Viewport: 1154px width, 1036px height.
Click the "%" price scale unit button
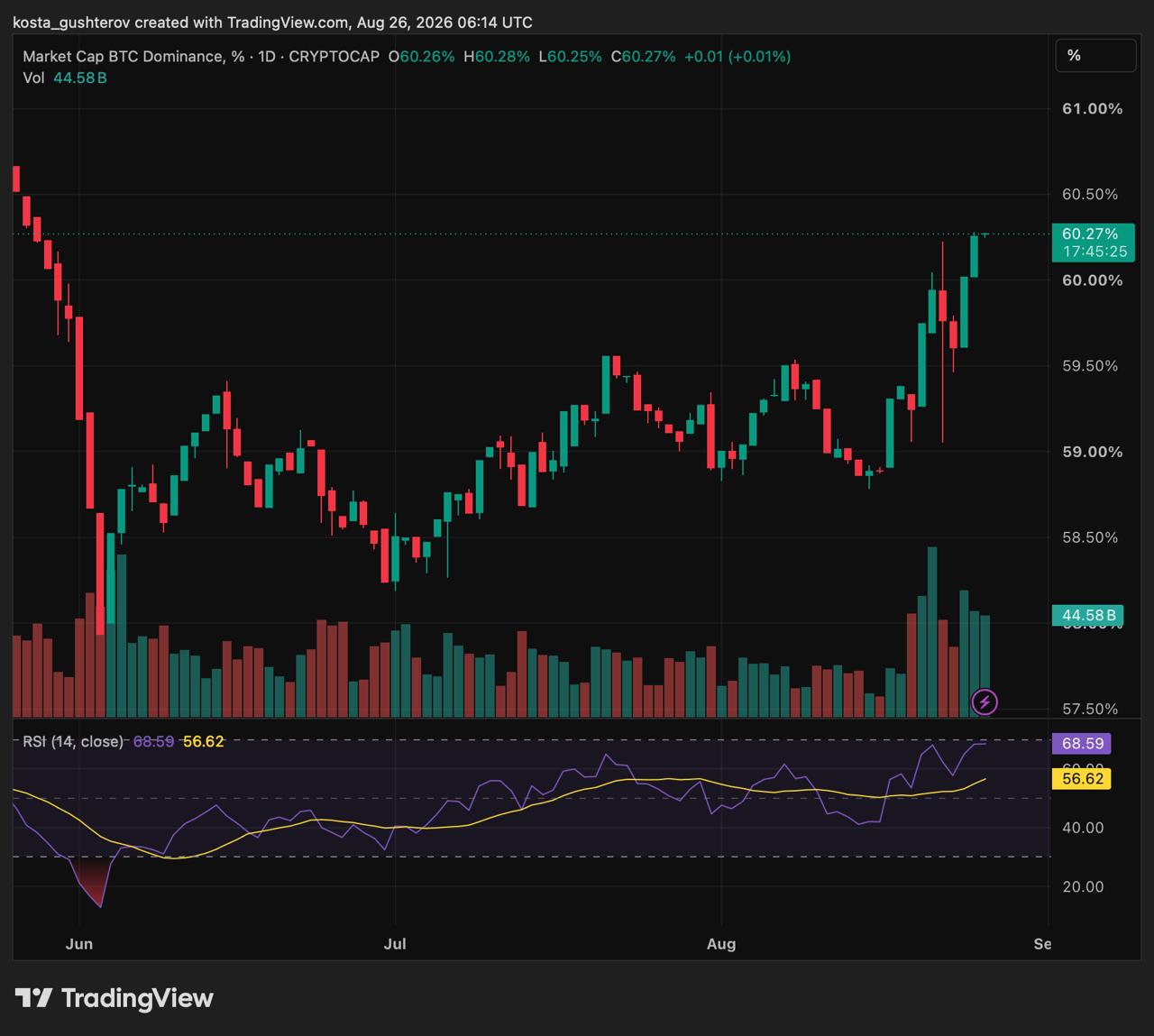pos(1095,56)
